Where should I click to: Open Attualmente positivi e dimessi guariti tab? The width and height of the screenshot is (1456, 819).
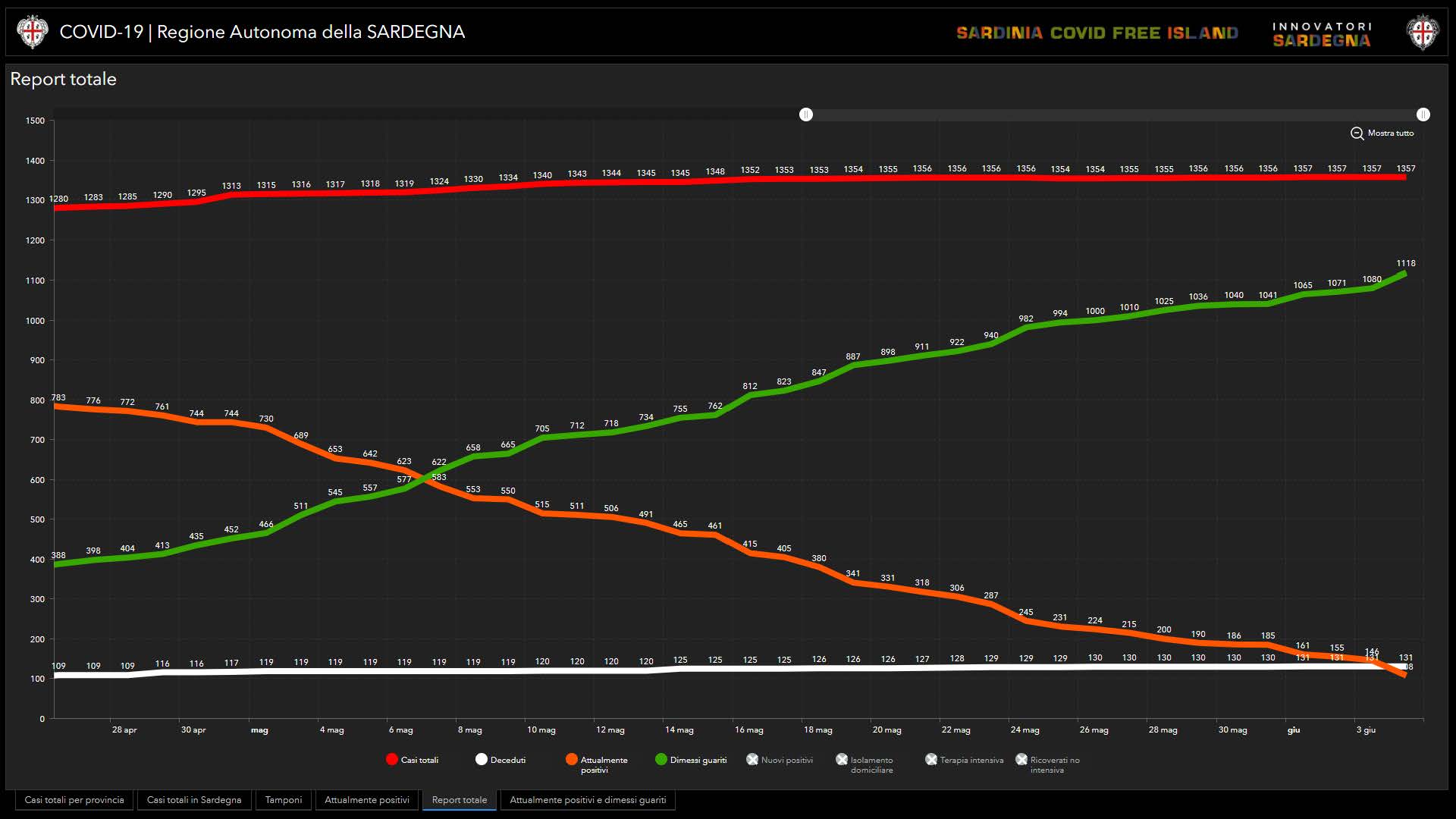click(x=588, y=800)
